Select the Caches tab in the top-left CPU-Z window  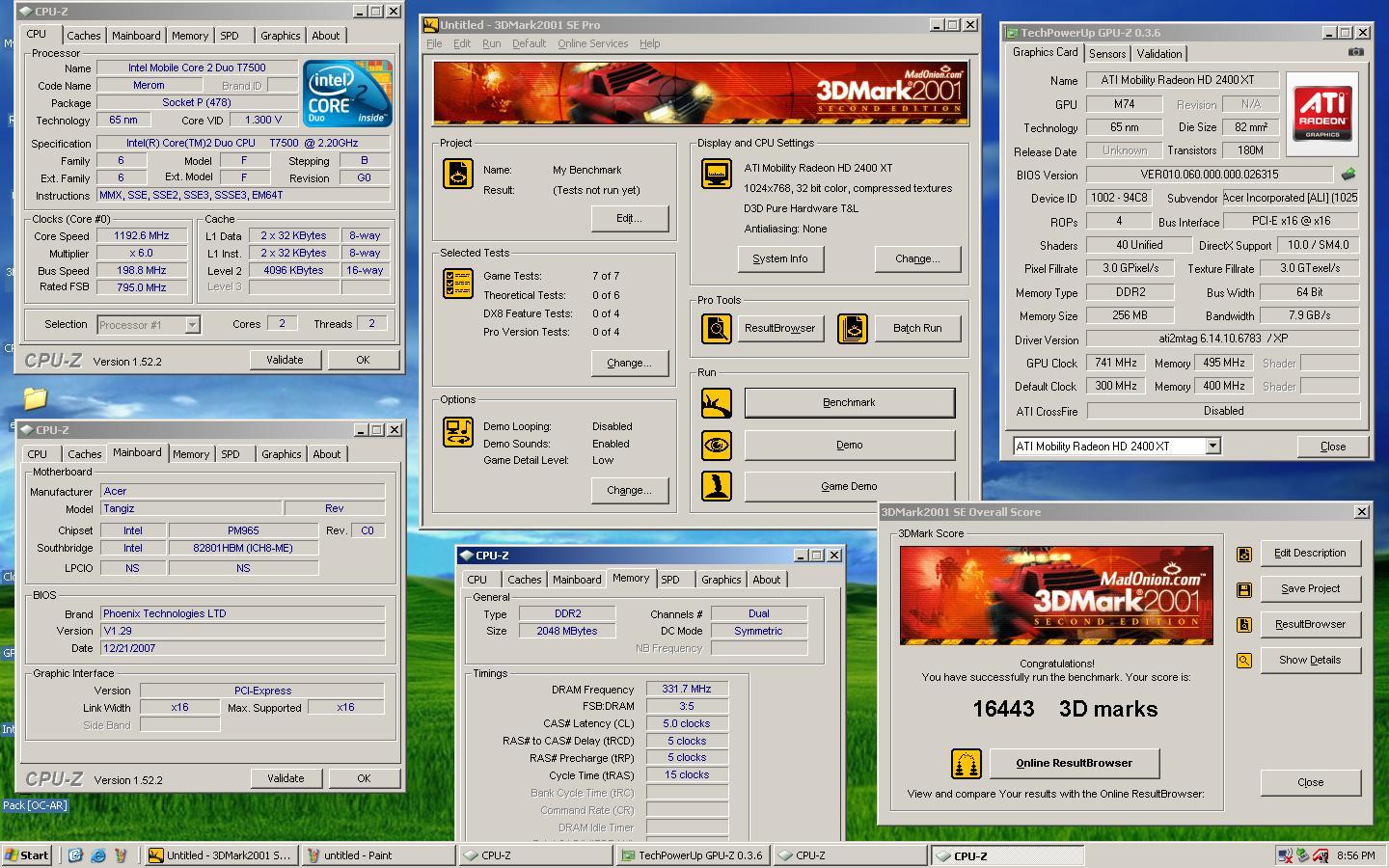84,36
